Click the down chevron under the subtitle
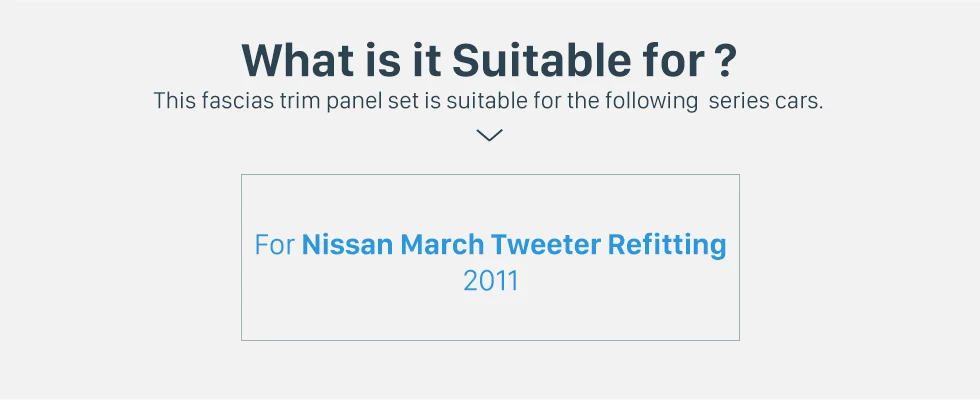 (489, 135)
